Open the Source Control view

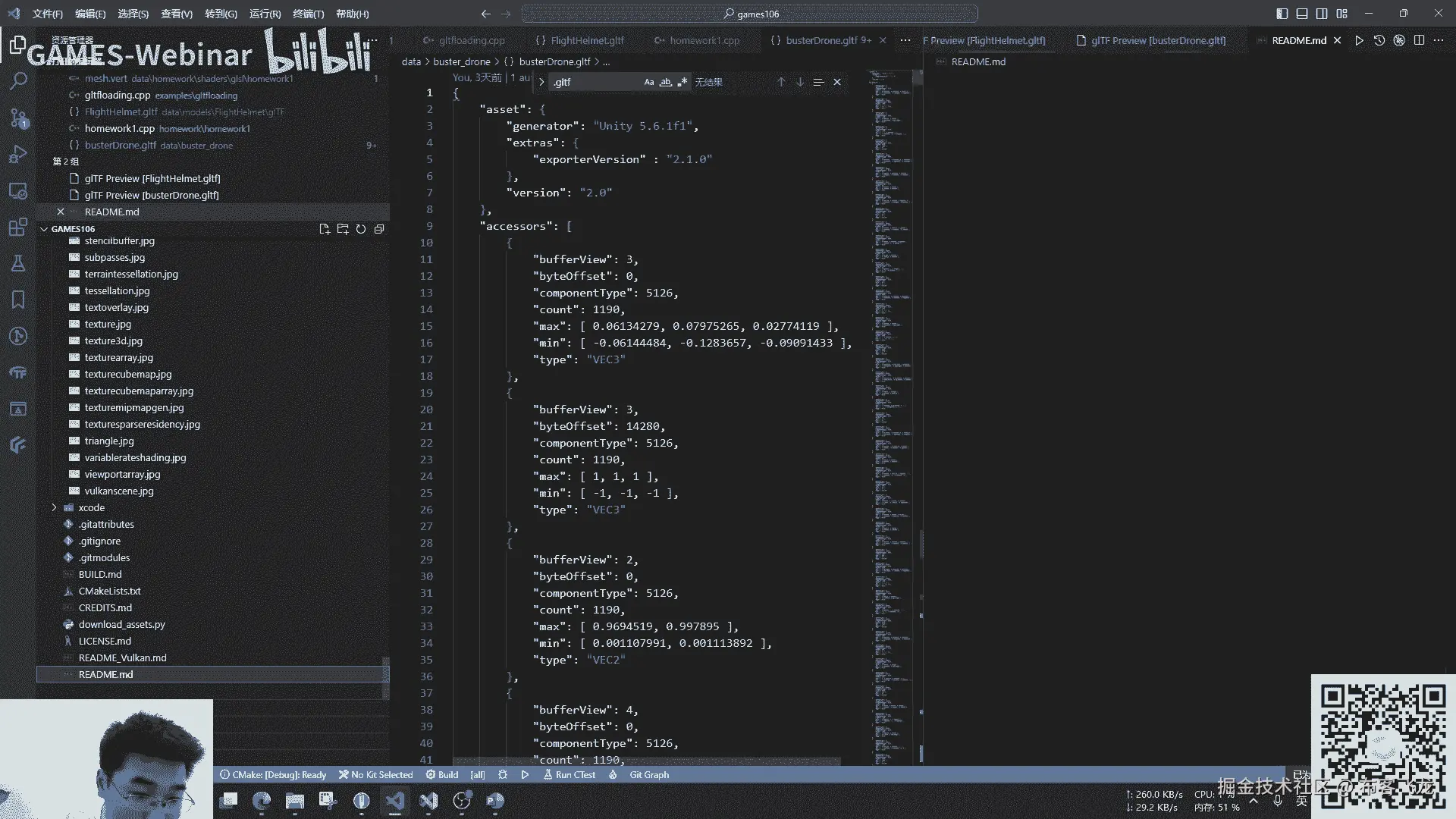(x=18, y=118)
